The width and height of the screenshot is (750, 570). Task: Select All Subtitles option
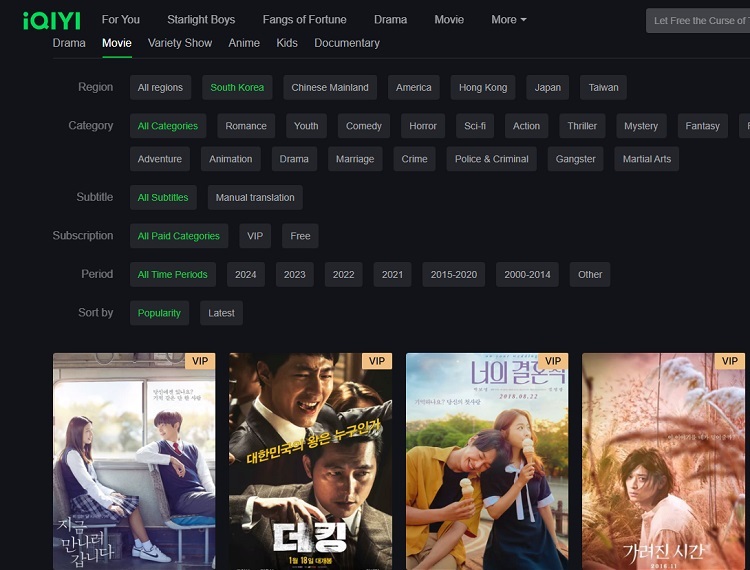[163, 197]
